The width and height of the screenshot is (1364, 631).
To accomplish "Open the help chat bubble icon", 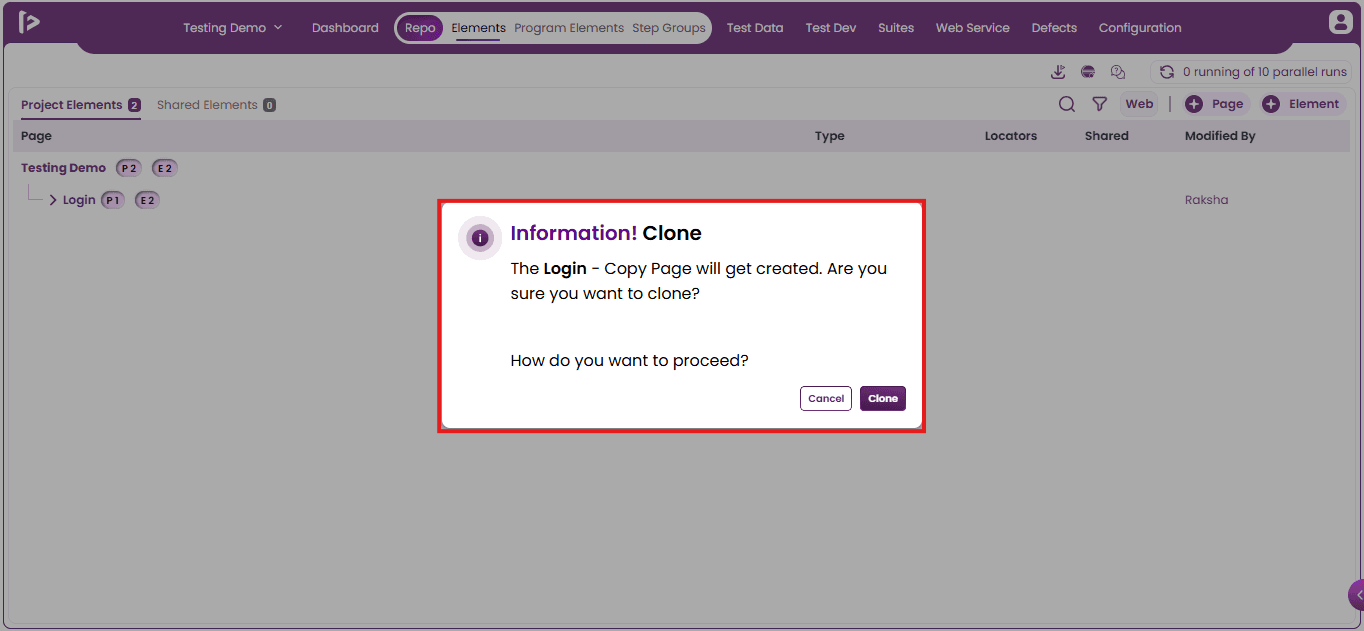I will 1118,72.
